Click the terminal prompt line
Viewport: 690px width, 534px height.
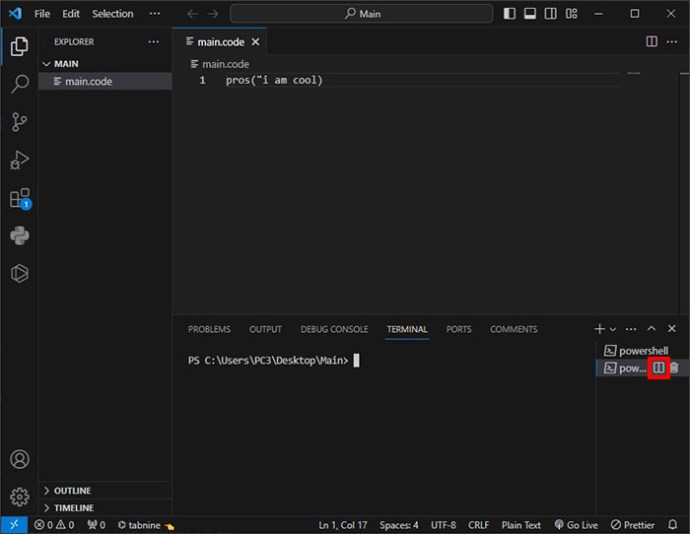click(x=273, y=361)
